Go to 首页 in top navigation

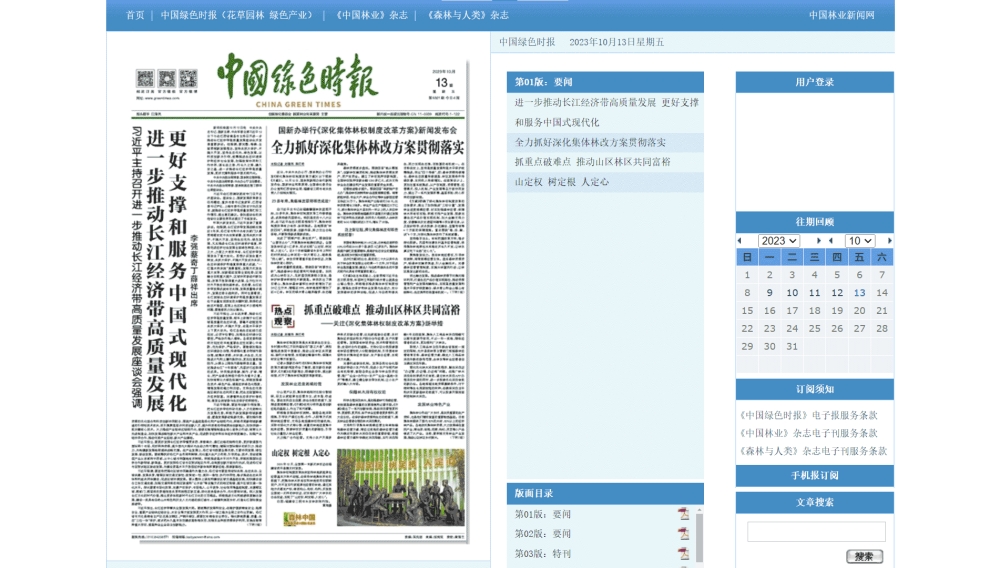point(135,15)
